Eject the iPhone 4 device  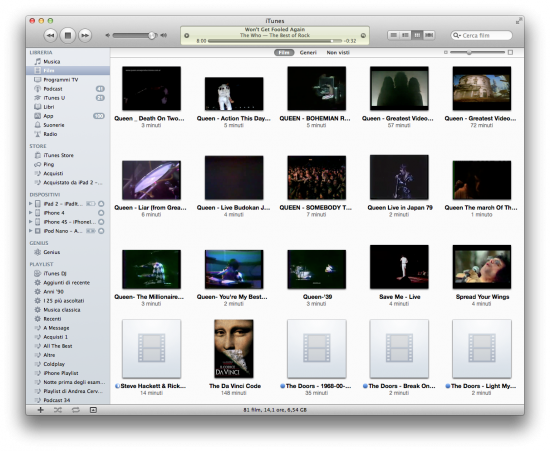click(101, 213)
